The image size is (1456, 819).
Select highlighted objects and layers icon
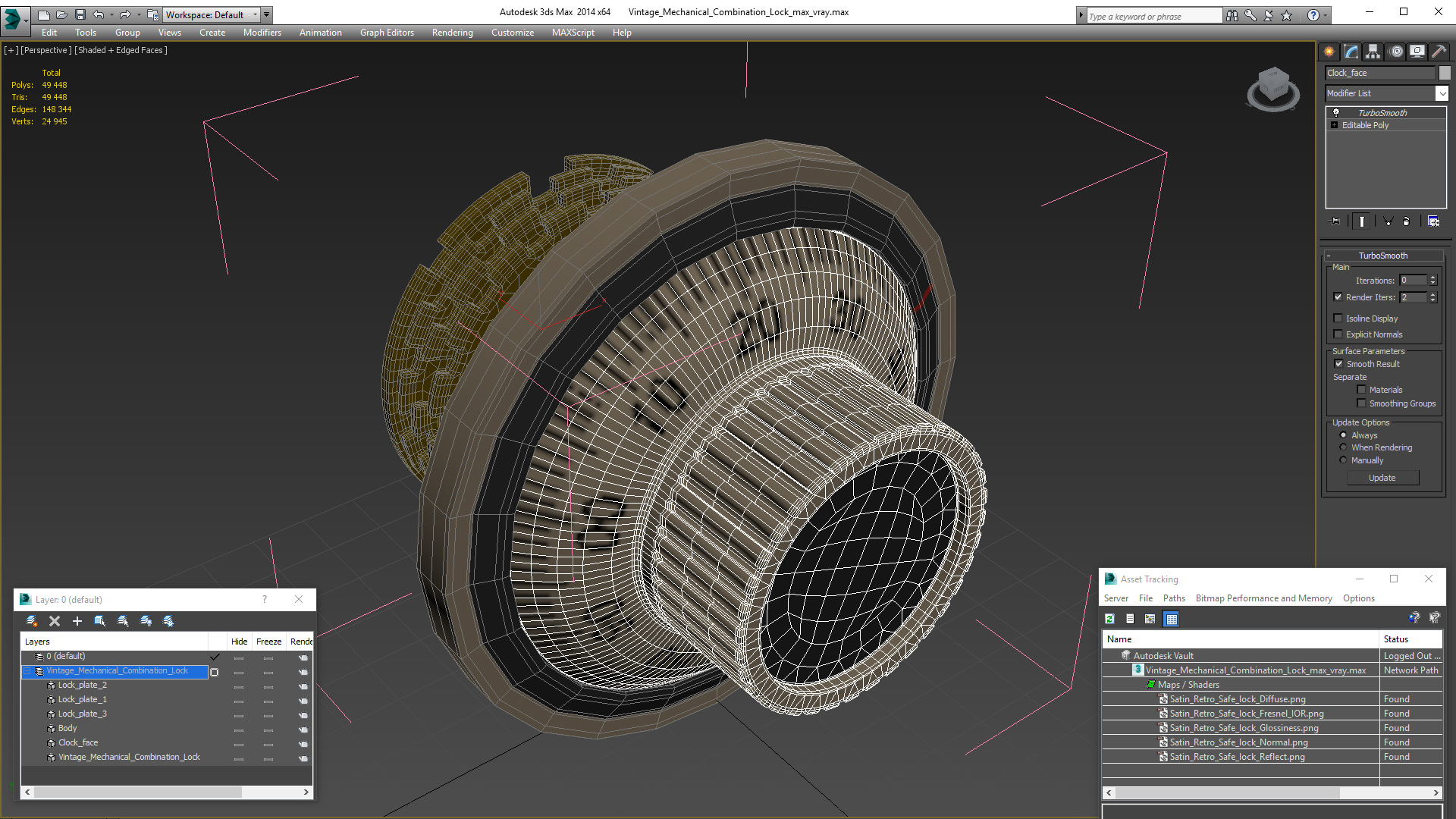99,621
